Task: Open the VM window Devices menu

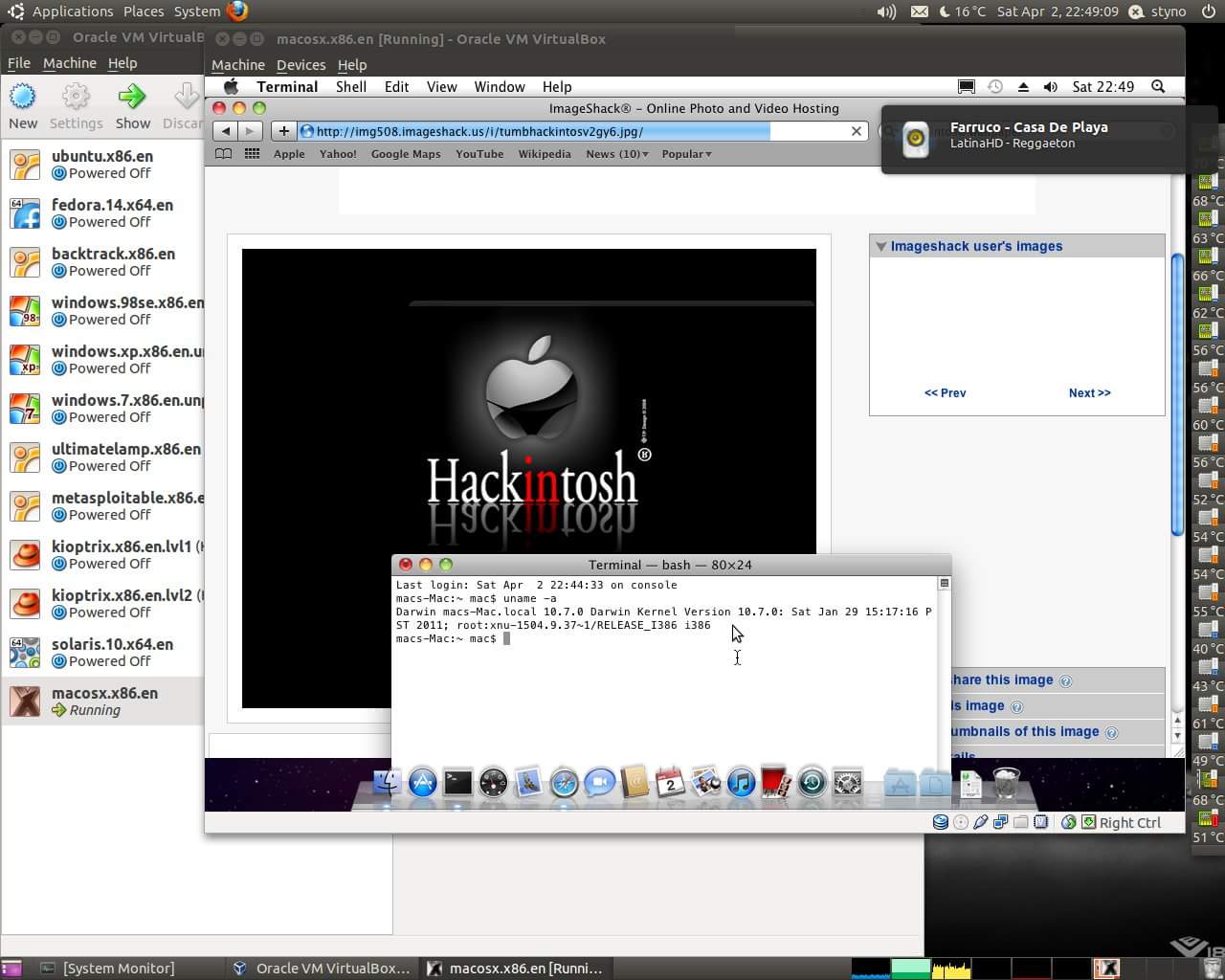Action: click(301, 65)
